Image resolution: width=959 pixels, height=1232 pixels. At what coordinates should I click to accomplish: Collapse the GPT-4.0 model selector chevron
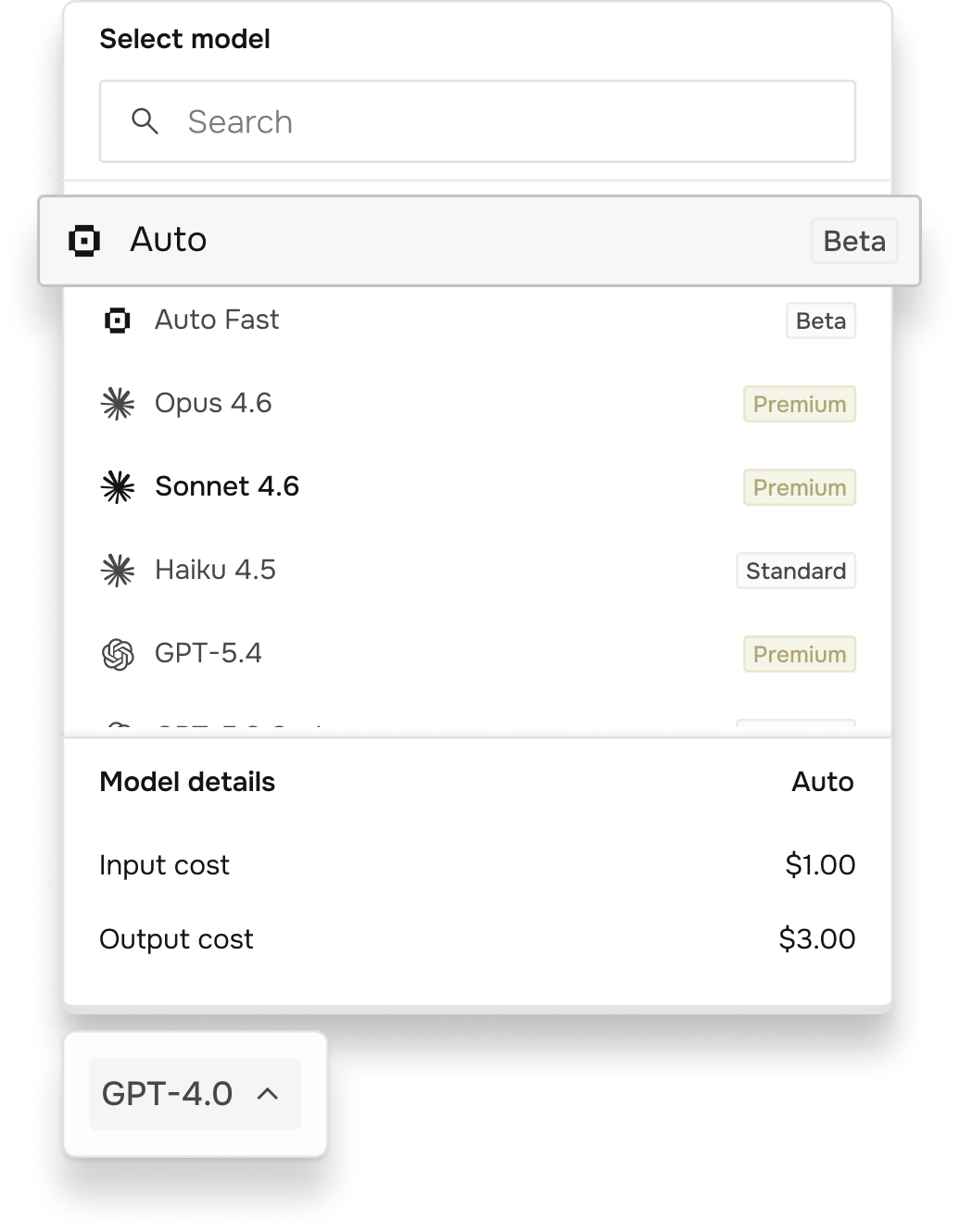tap(268, 1094)
